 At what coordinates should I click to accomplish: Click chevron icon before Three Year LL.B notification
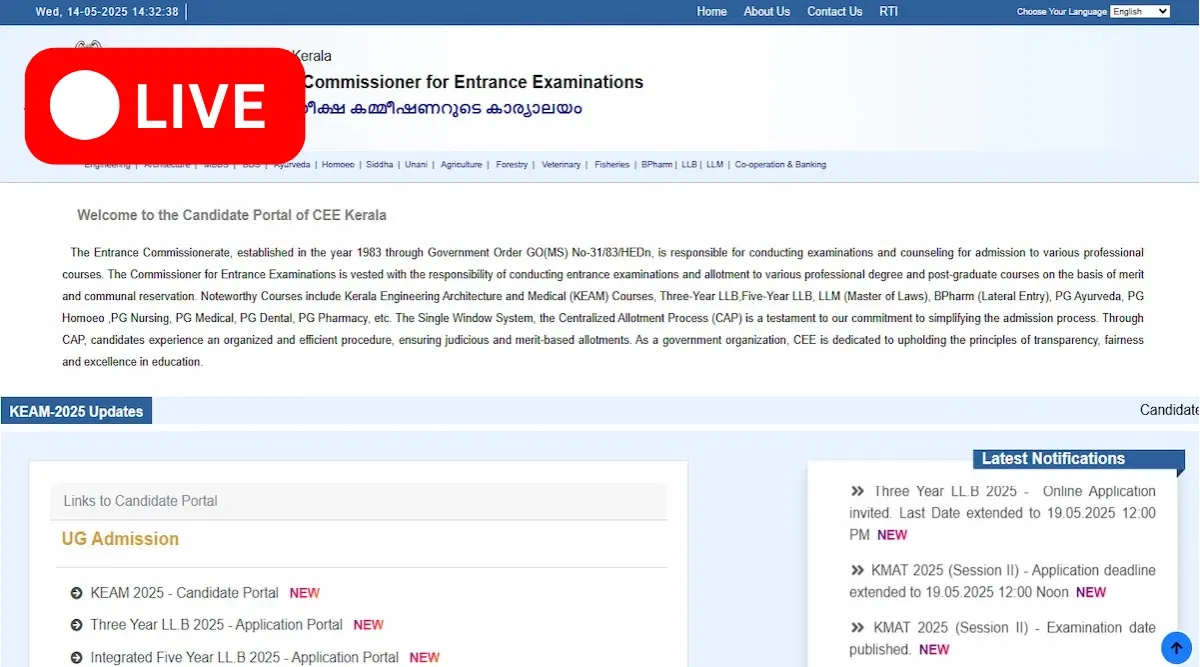click(857, 491)
